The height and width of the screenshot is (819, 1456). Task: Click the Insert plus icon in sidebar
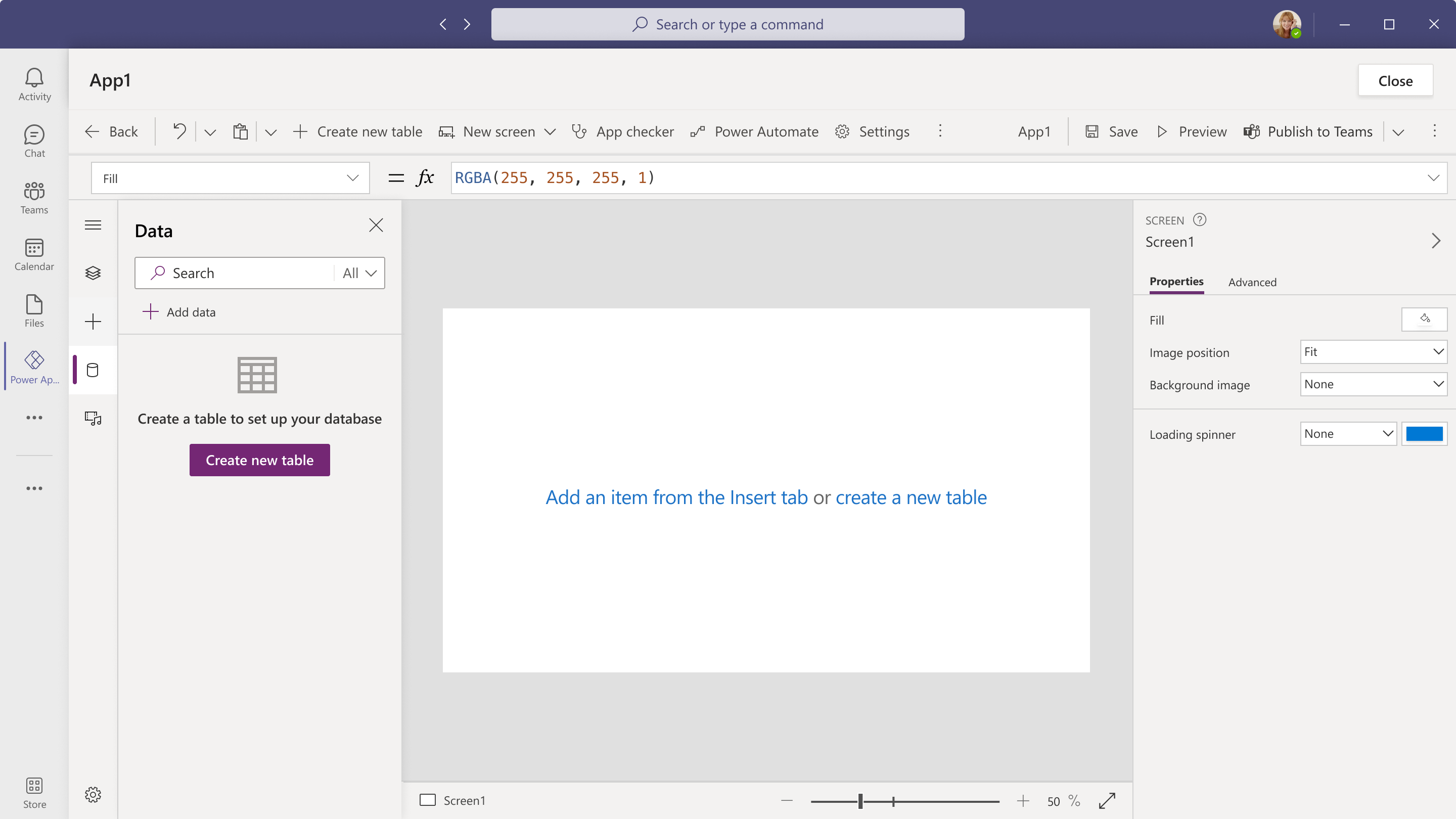[x=93, y=322]
